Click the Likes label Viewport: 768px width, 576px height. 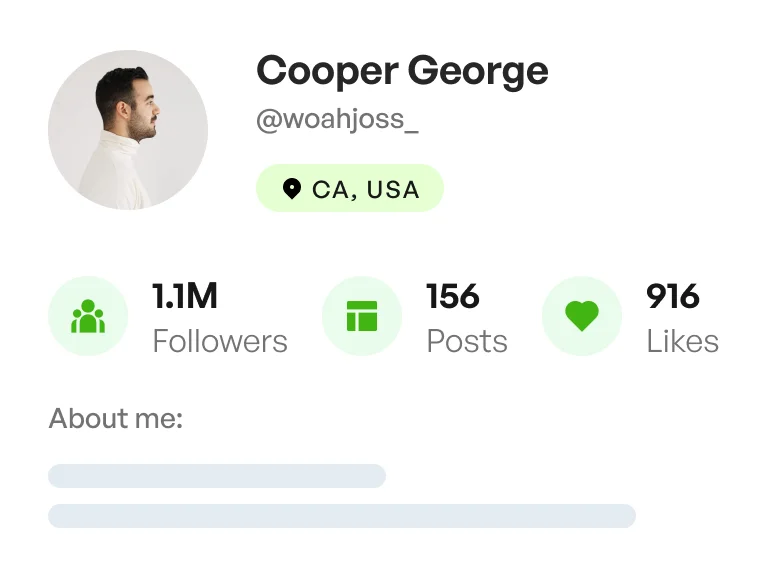click(x=683, y=342)
